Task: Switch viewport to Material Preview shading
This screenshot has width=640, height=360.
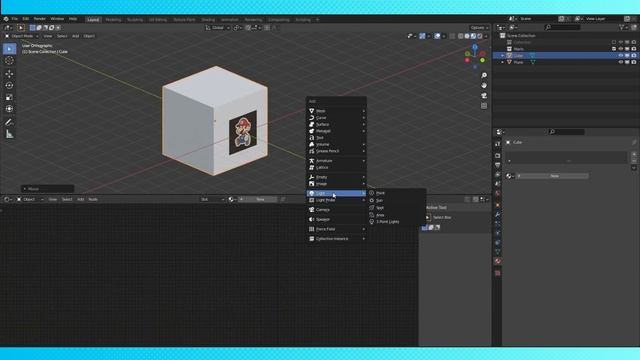Action: point(473,36)
